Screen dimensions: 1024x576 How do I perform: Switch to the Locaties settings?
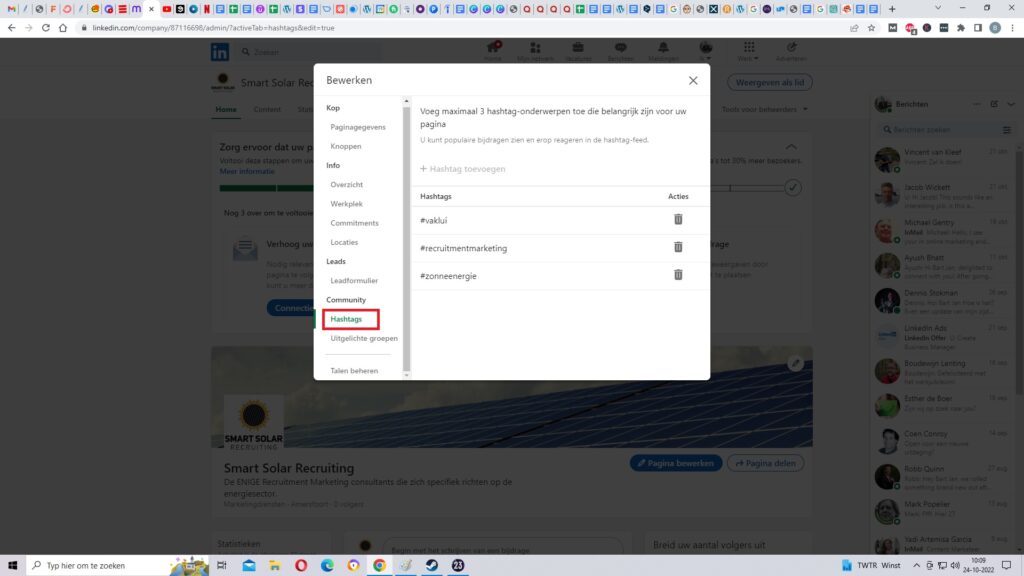point(344,242)
